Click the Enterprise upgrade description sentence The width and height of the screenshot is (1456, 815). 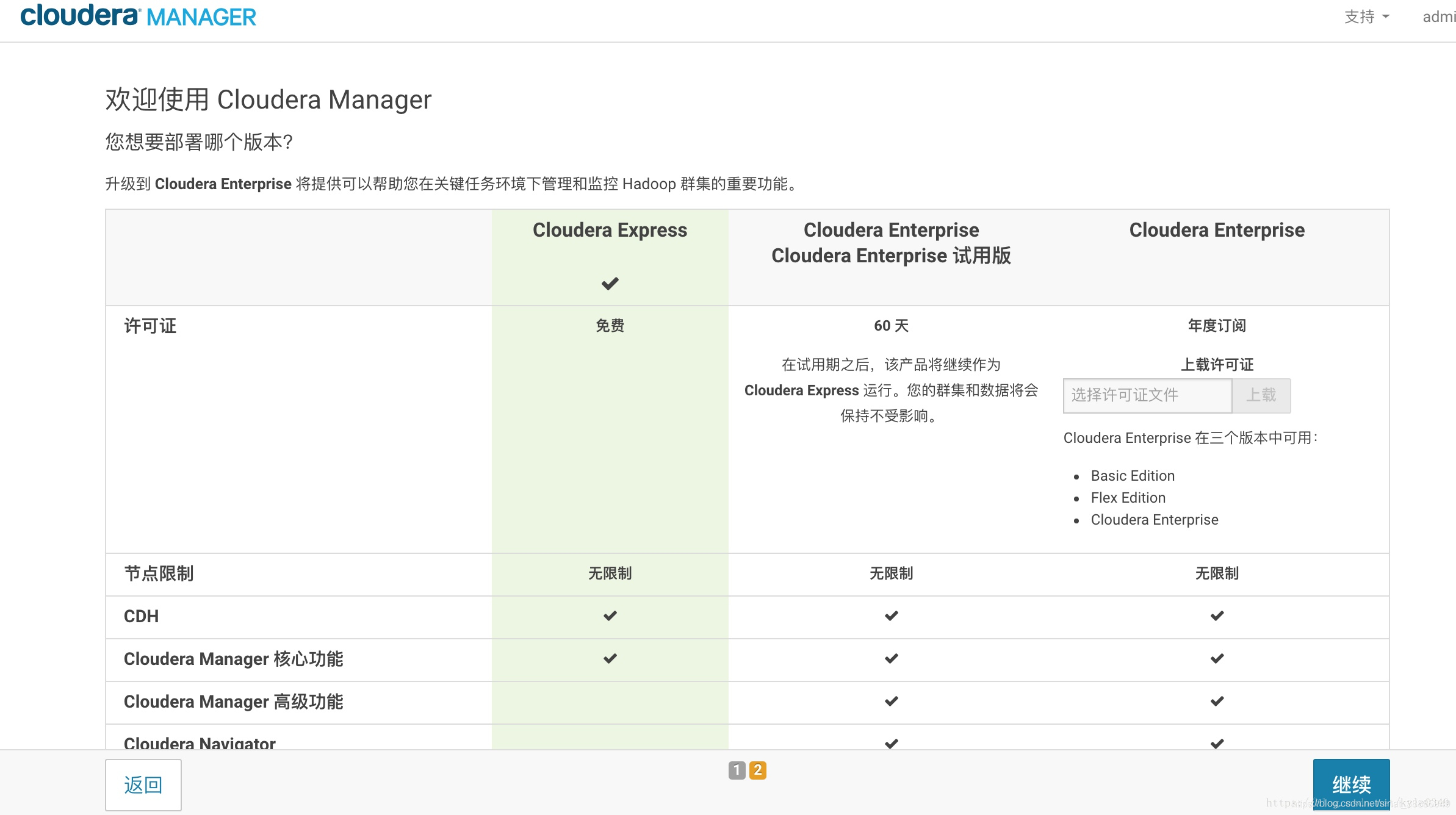452,184
